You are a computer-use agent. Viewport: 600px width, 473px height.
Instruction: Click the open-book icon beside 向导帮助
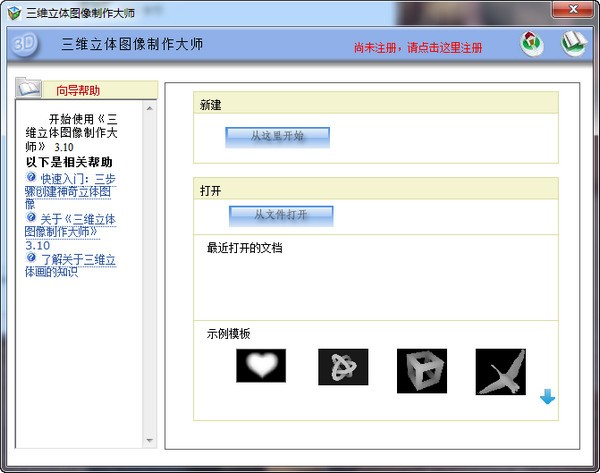pyautogui.click(x=28, y=87)
